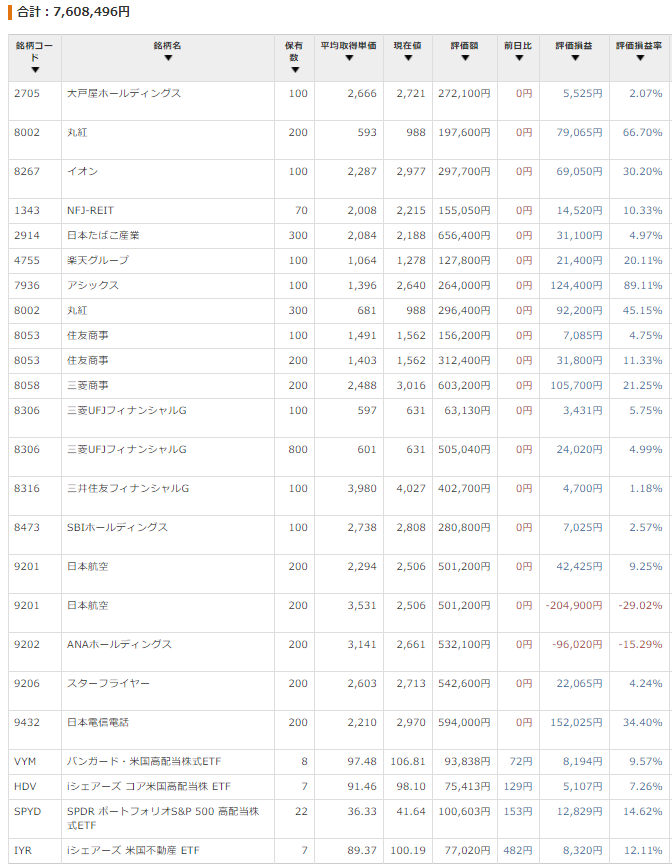The height and width of the screenshot is (865, 672).
Task: Select 三菱UFJフィナンシャルG 100-share row name
Action: pos(126,410)
